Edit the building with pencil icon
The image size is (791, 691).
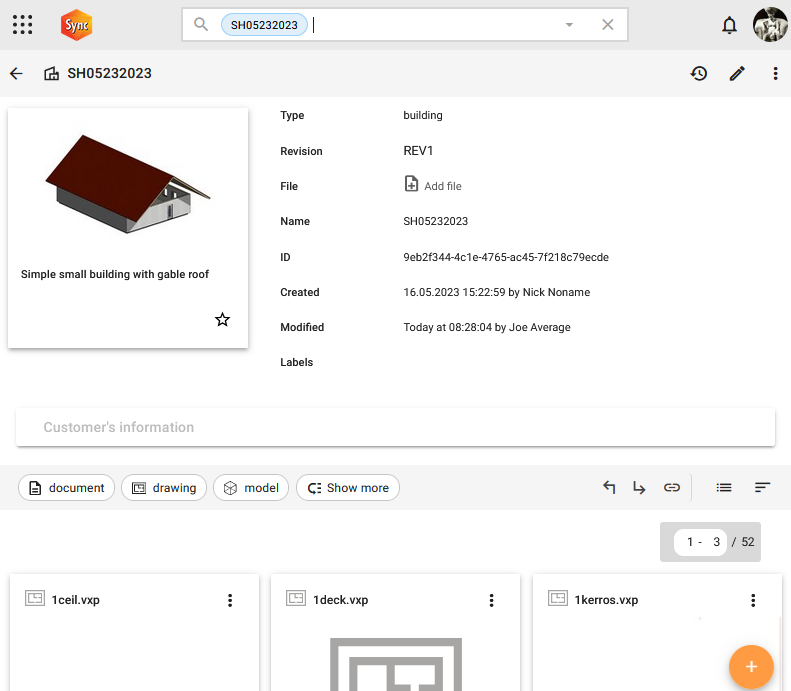tap(737, 73)
